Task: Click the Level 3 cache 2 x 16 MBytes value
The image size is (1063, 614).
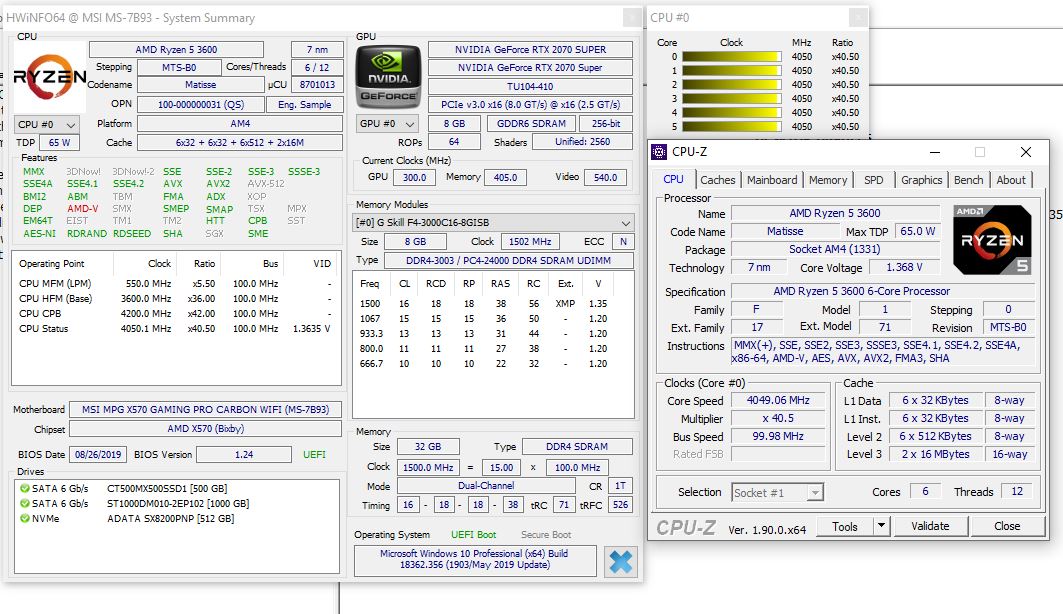Action: [935, 454]
